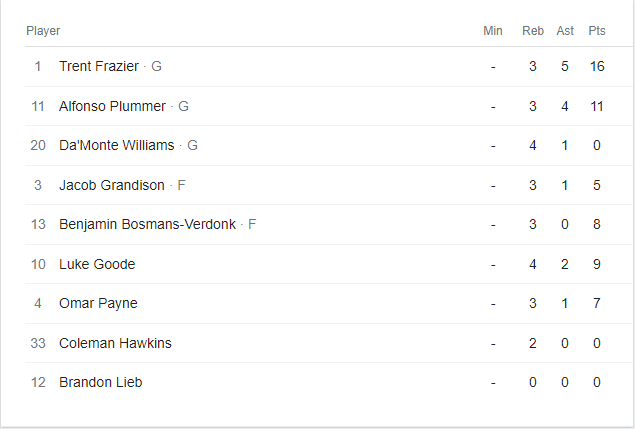The width and height of the screenshot is (635, 429).
Task: Open Coleman Hawkins's player row
Action: [115, 343]
